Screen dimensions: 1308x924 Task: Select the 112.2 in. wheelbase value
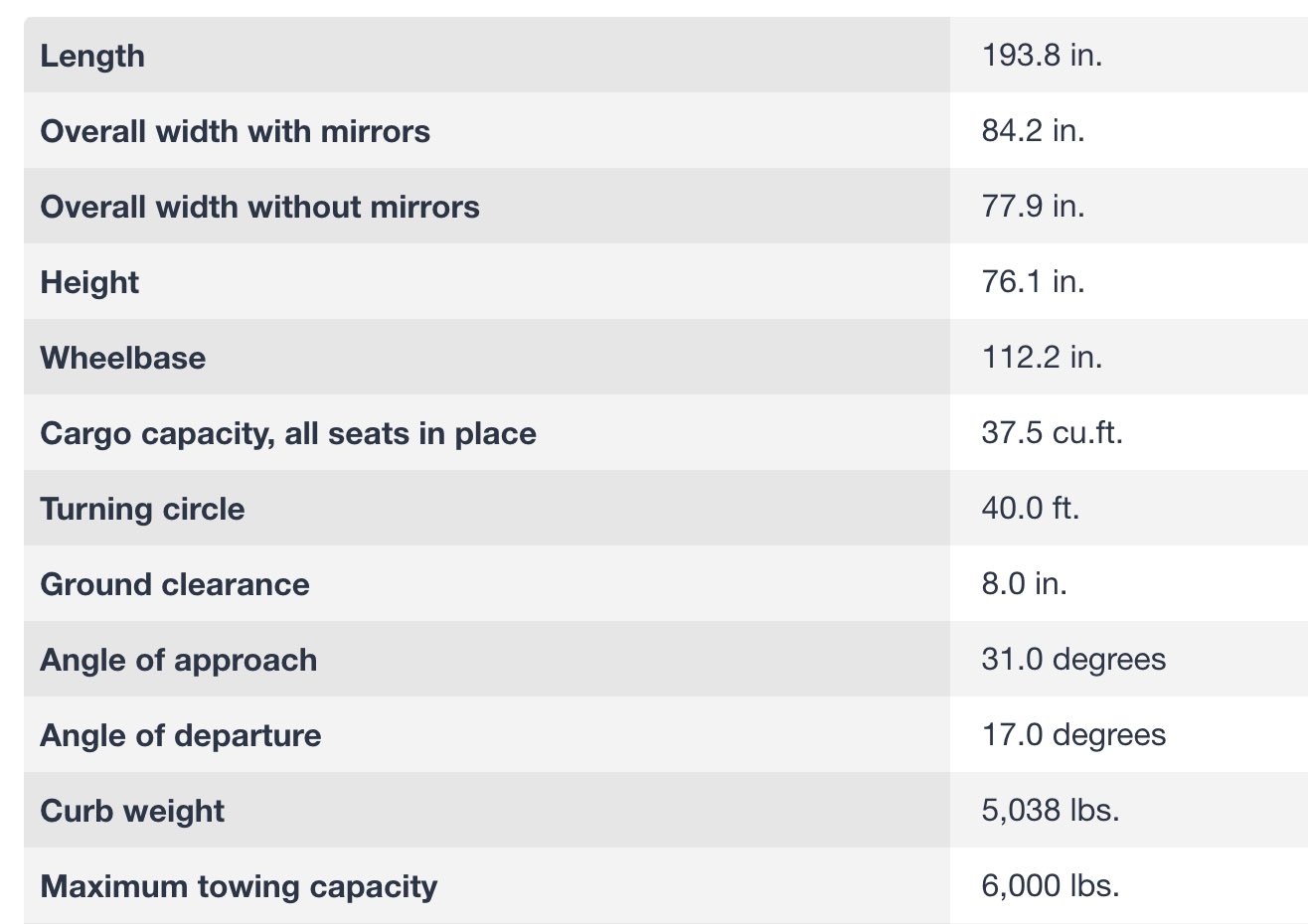point(1042,357)
